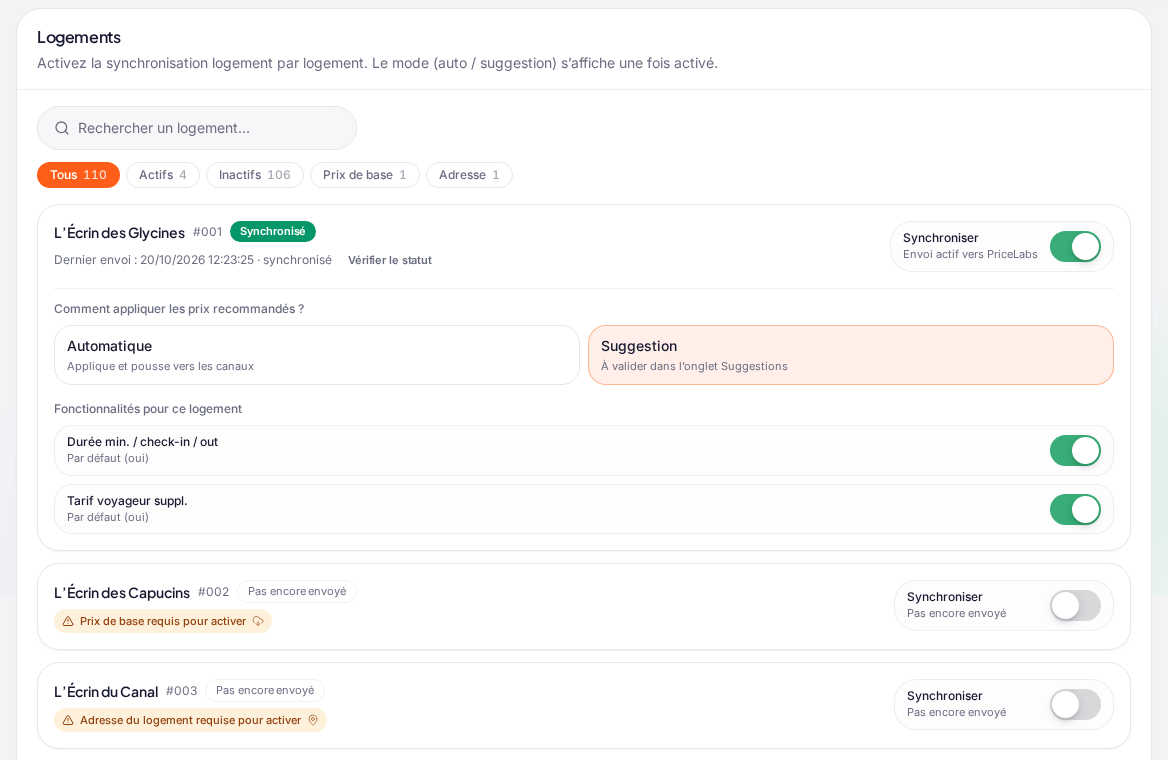
Task: Focus the Rechercher un logement search field
Action: click(x=197, y=128)
